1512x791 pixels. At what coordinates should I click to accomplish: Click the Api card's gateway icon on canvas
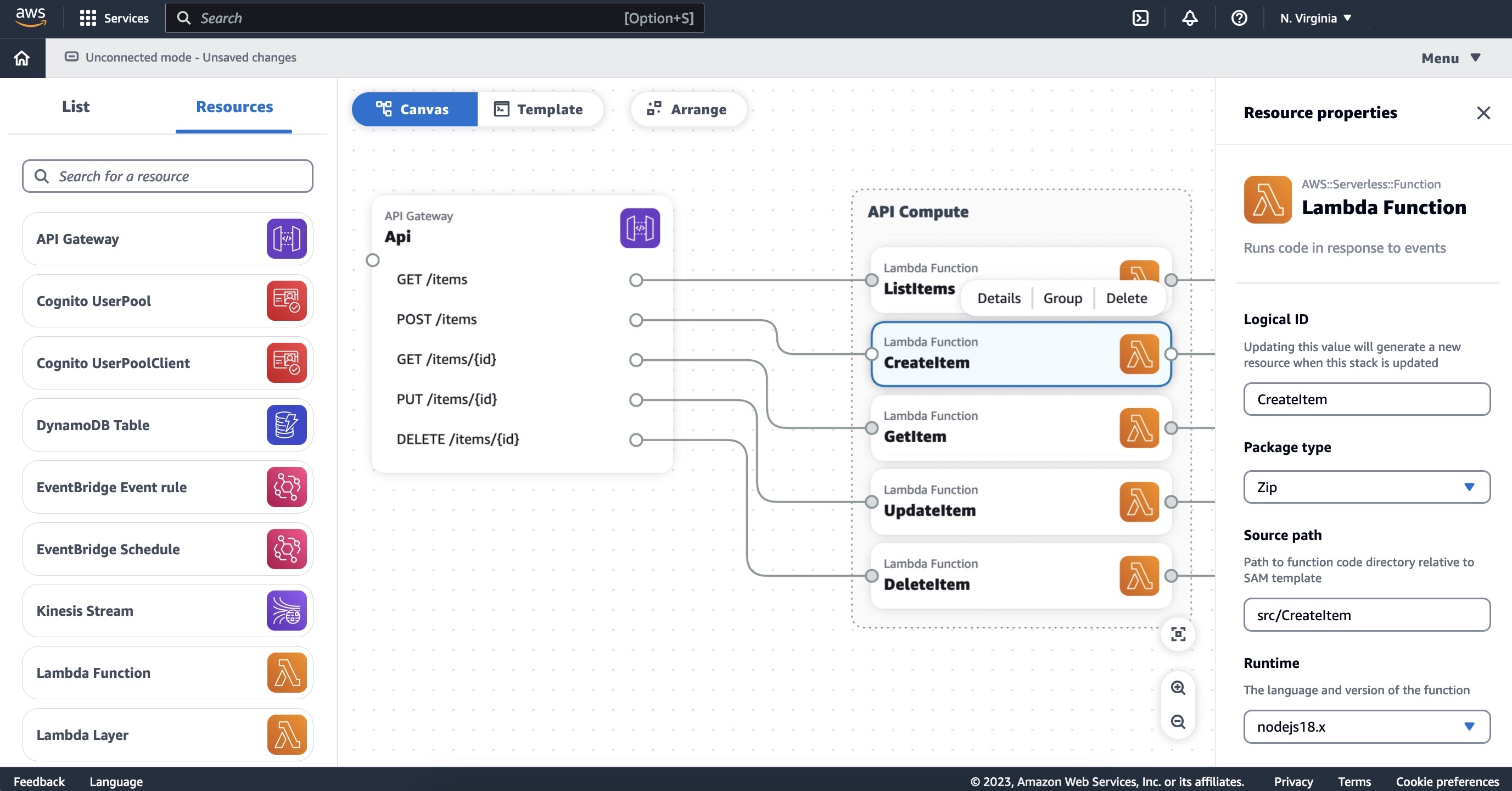click(640, 228)
